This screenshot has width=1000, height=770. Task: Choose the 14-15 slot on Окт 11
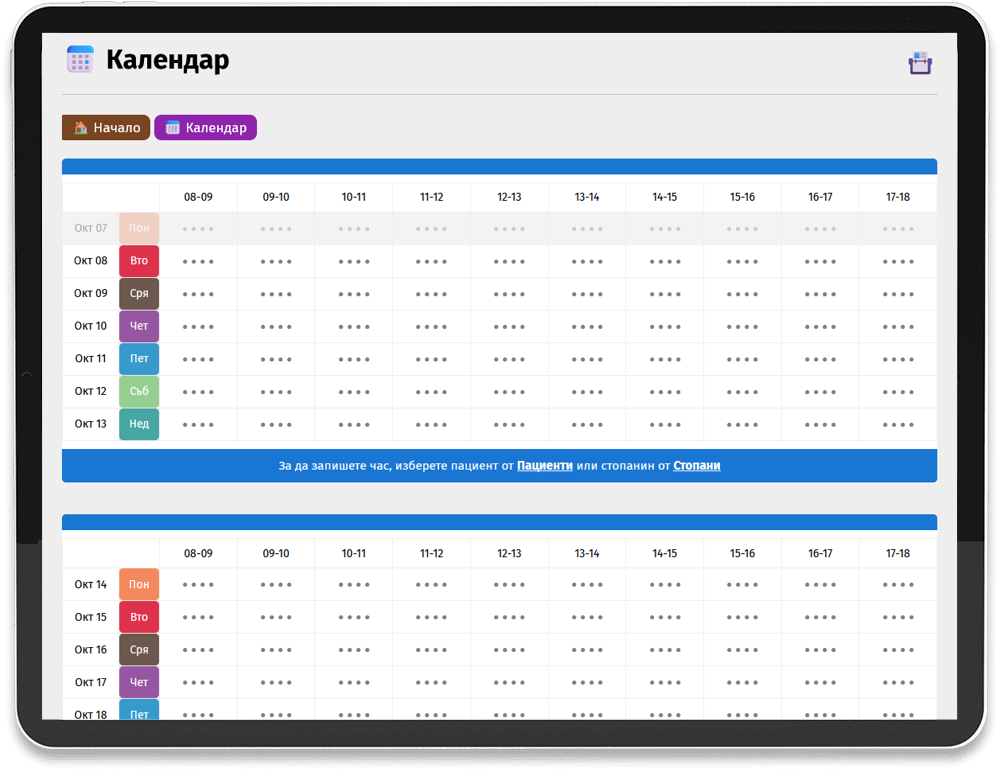pos(665,359)
